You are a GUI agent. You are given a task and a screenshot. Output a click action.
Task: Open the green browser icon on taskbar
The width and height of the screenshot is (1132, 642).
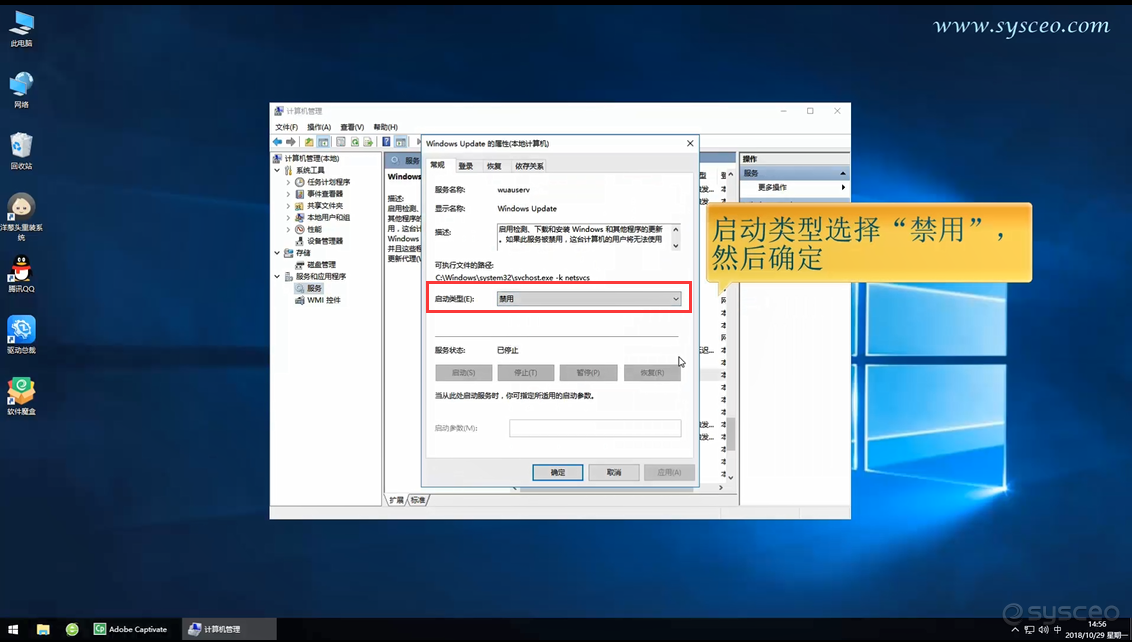tap(72, 629)
